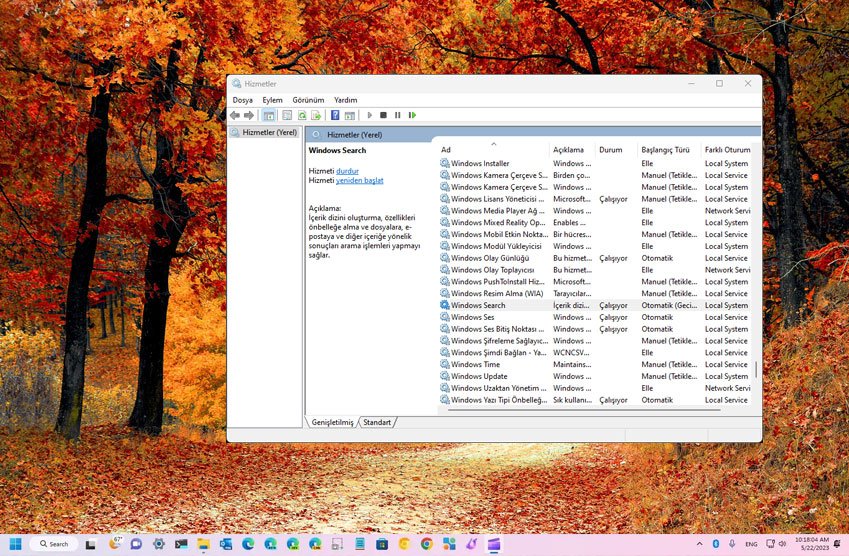This screenshot has width=849, height=556.
Task: Switch to the Standart tab
Action: pos(377,423)
